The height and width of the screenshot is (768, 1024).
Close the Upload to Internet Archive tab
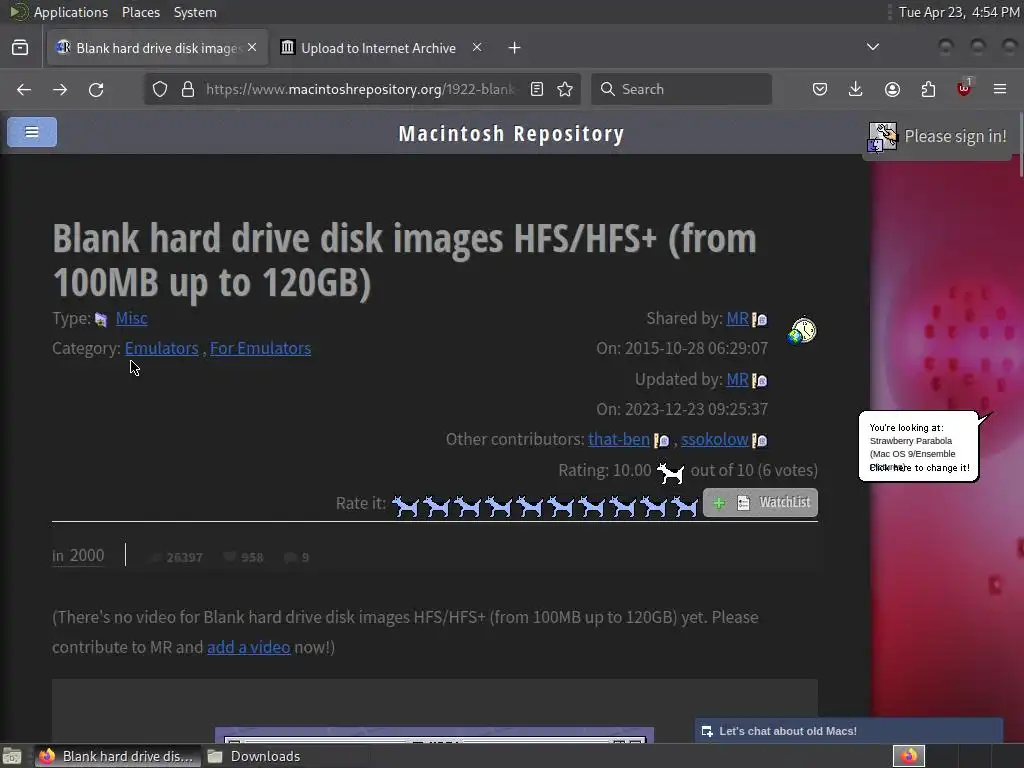[x=477, y=47]
